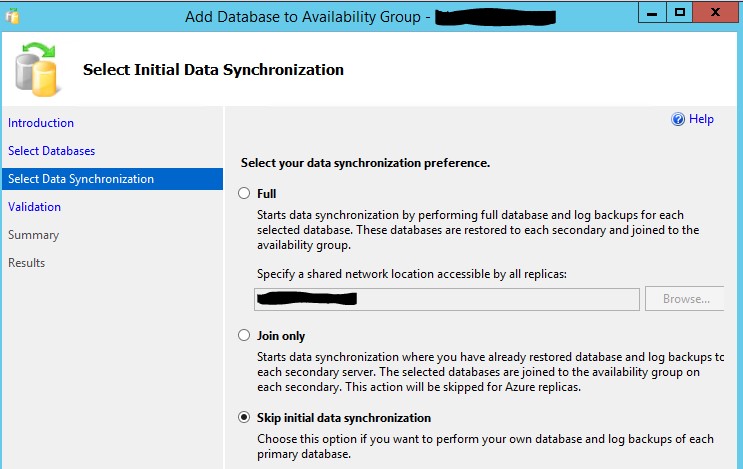Click the window title bar app icon

pyautogui.click(x=11, y=15)
